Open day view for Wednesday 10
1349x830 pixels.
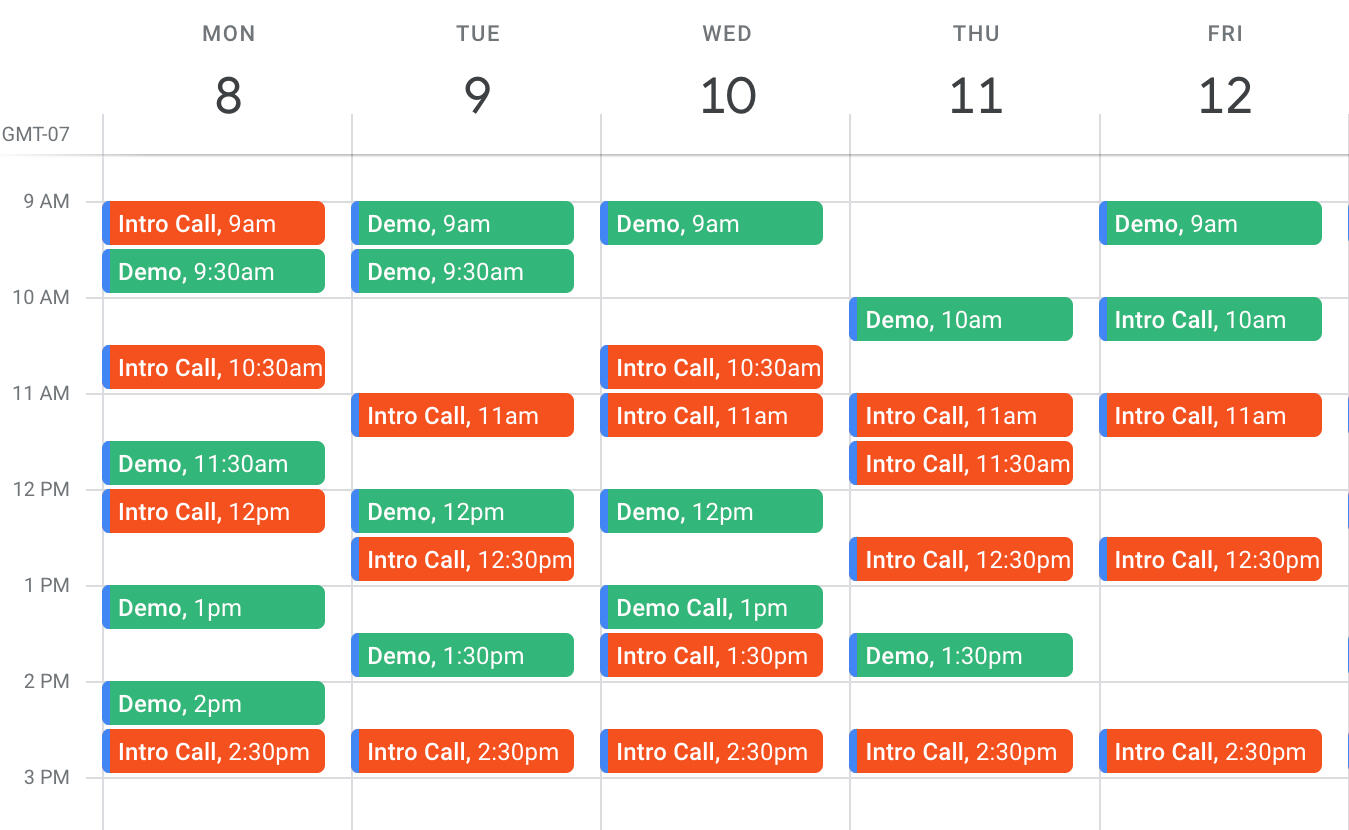point(727,95)
